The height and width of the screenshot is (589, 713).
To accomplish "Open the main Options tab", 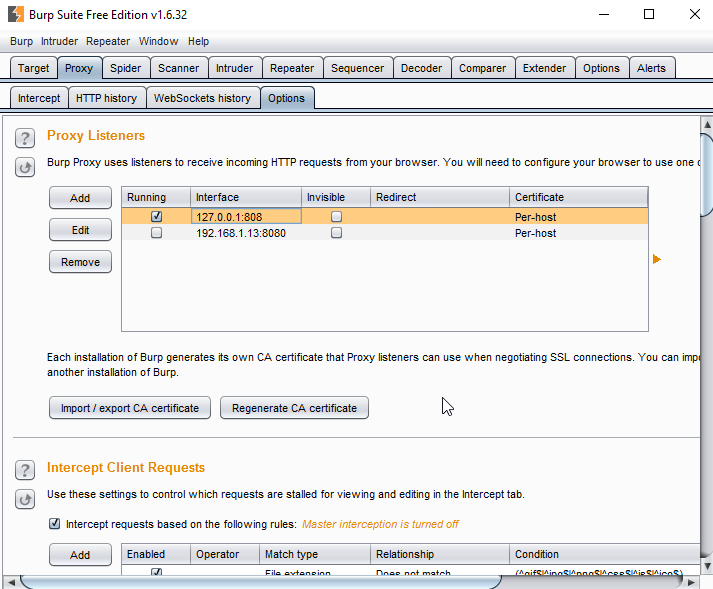I will pos(601,68).
